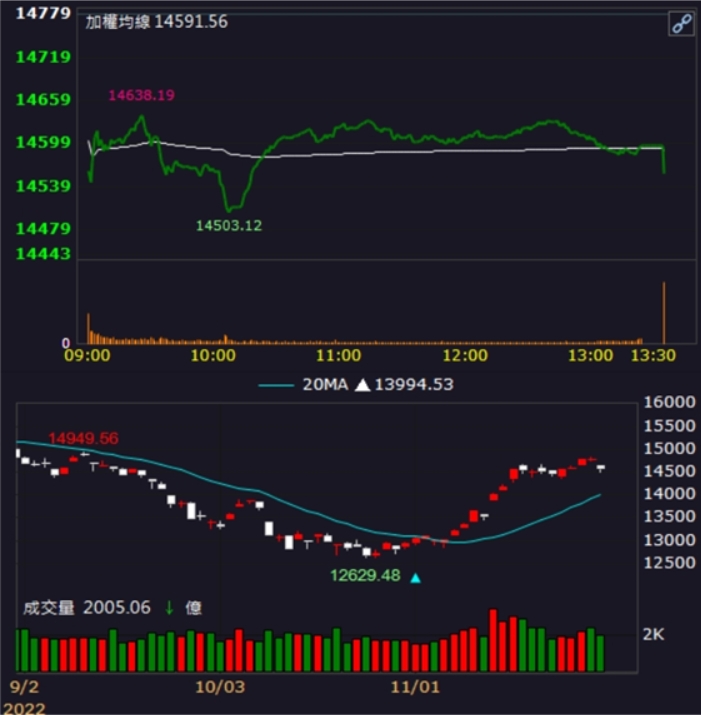Click the 14539 price axis label
The width and height of the screenshot is (701, 715).
point(43,186)
